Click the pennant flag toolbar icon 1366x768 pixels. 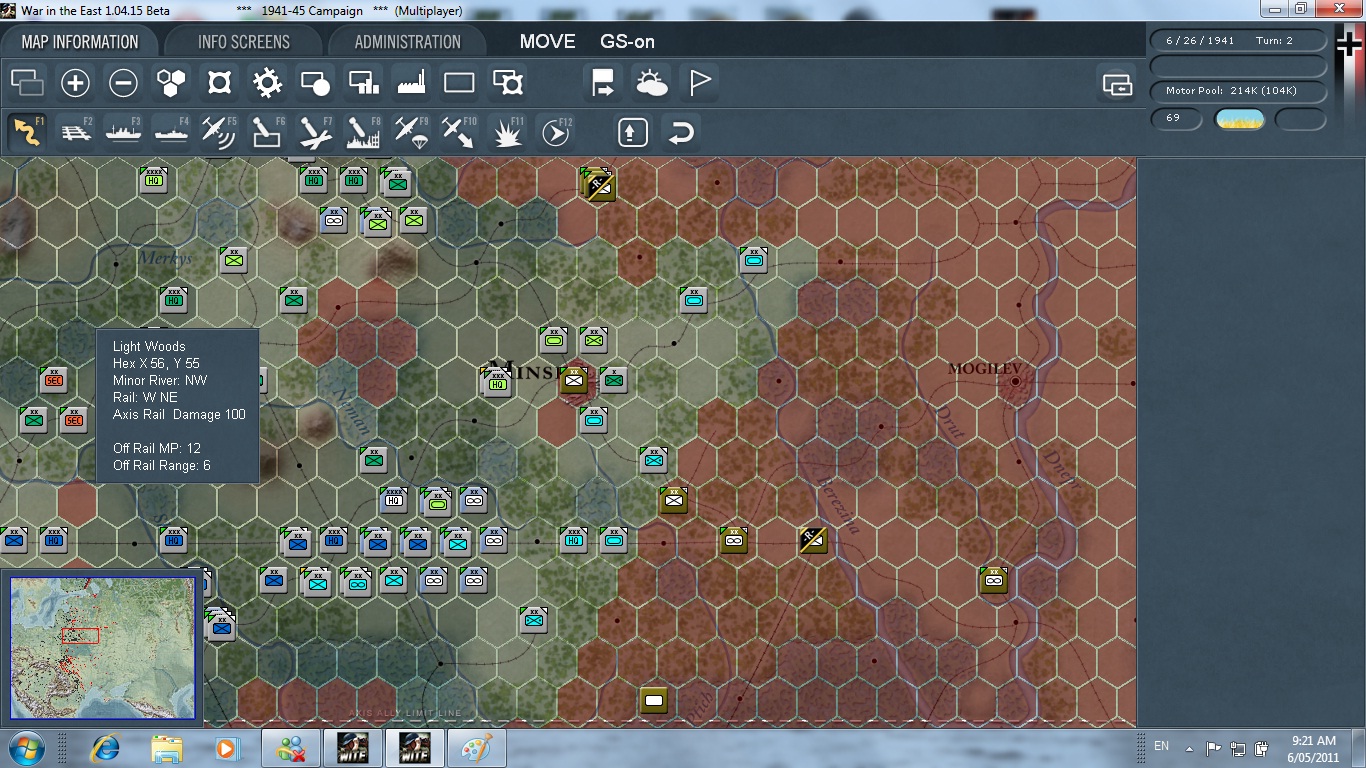(699, 82)
